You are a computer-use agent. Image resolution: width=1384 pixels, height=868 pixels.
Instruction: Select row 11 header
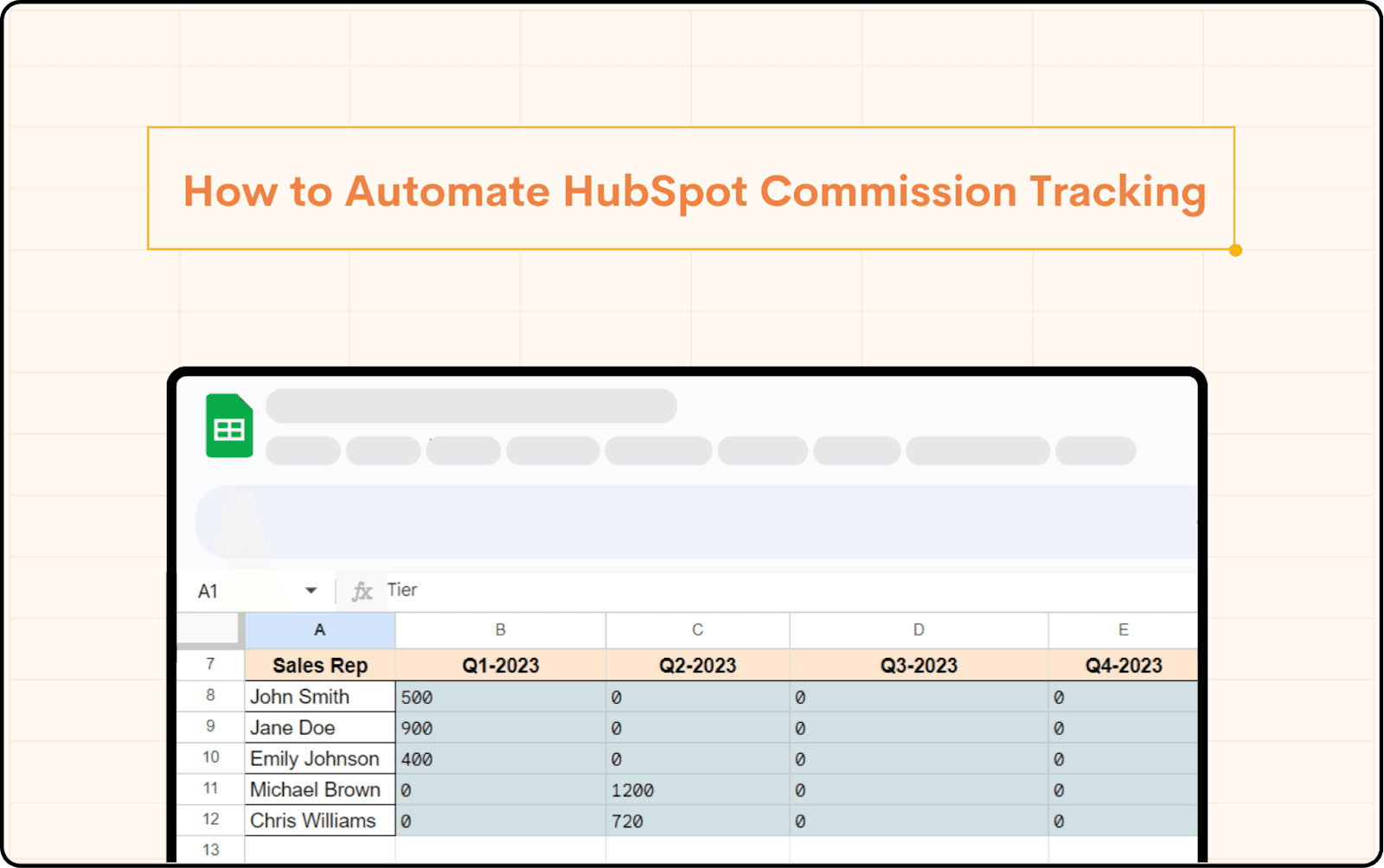coord(210,788)
